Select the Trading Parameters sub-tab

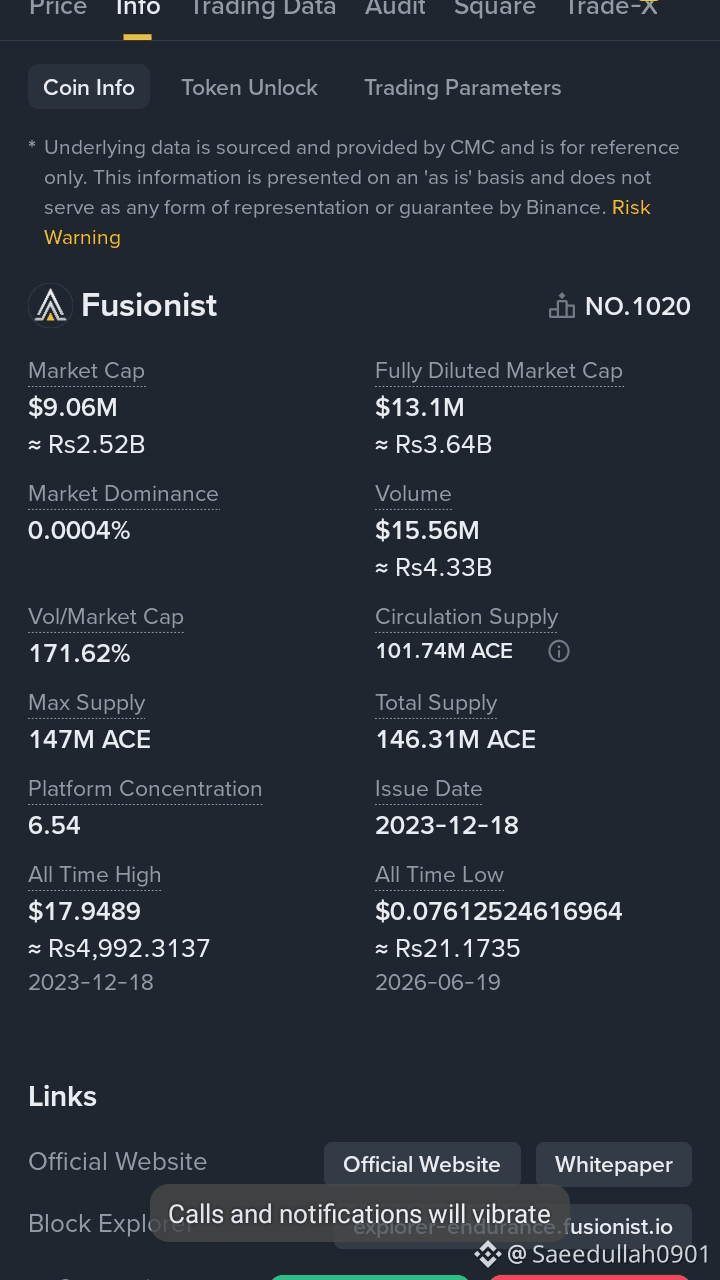point(463,88)
